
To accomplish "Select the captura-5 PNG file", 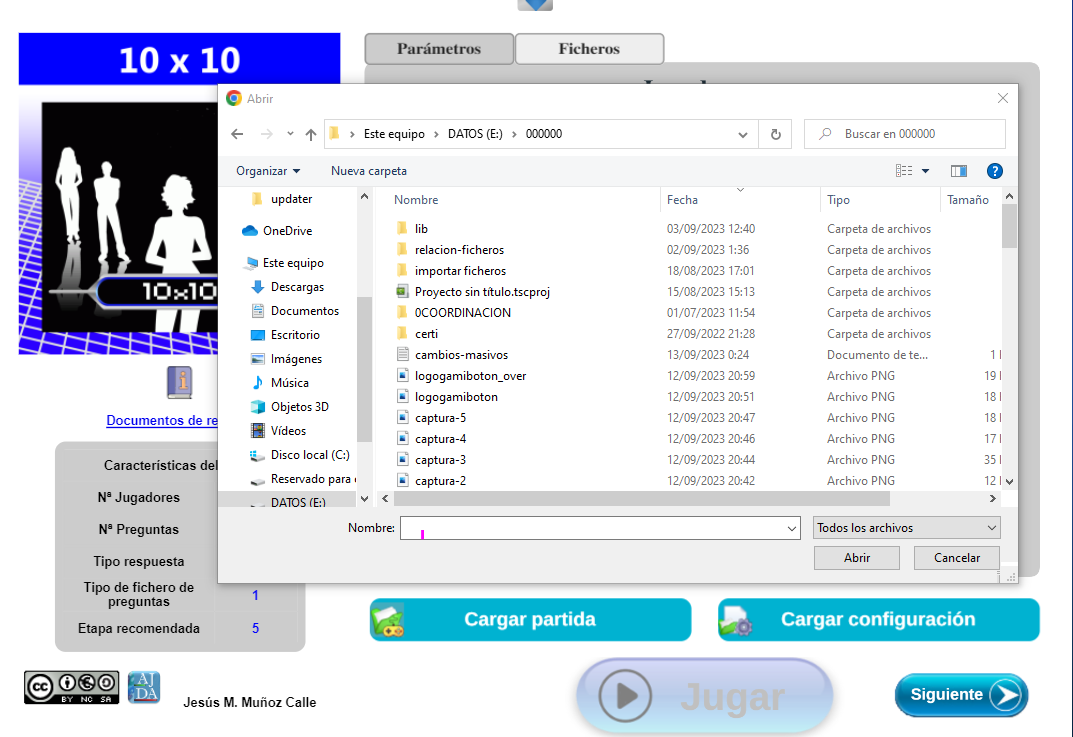I will 440,418.
